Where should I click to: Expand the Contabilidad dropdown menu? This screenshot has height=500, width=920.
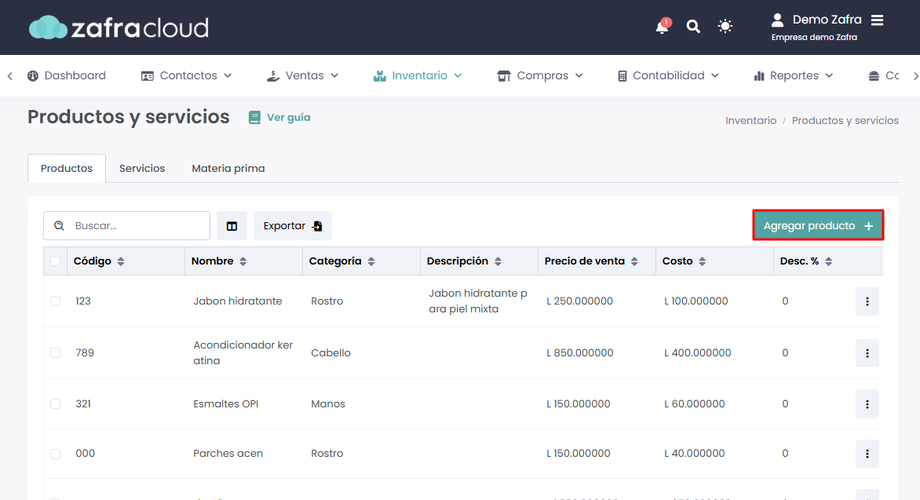668,76
